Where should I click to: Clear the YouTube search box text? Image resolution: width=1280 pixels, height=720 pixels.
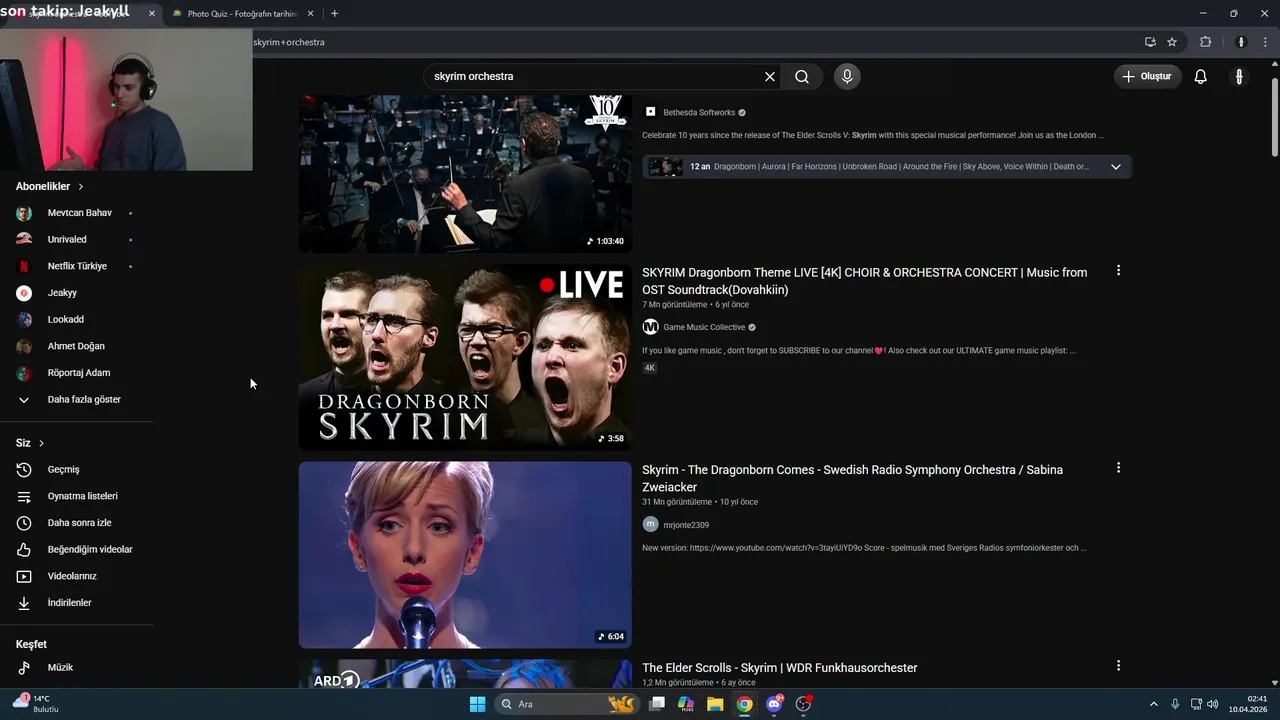[770, 76]
